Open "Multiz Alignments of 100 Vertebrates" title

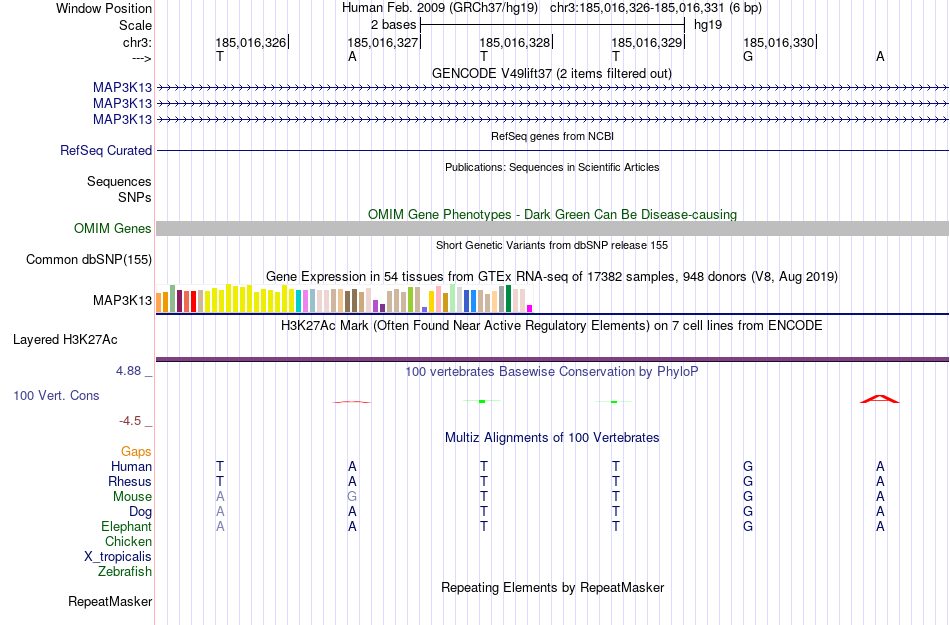(x=552, y=437)
